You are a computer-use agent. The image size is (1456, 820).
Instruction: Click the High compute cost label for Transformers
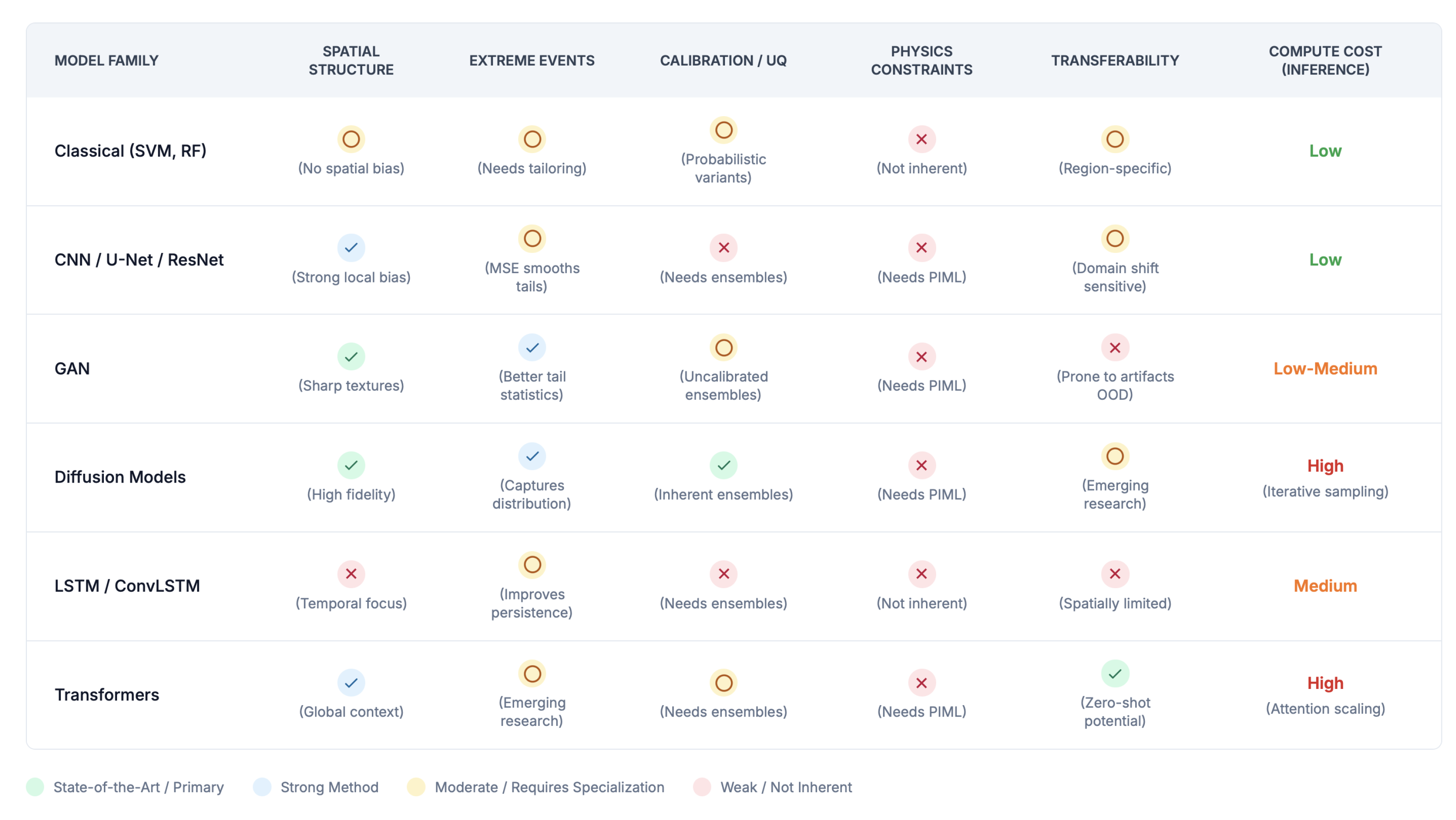pos(1325,683)
